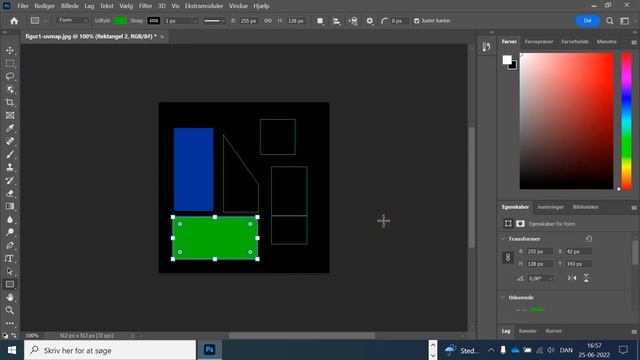
Task: Select the Dodge tool
Action: [10, 232]
